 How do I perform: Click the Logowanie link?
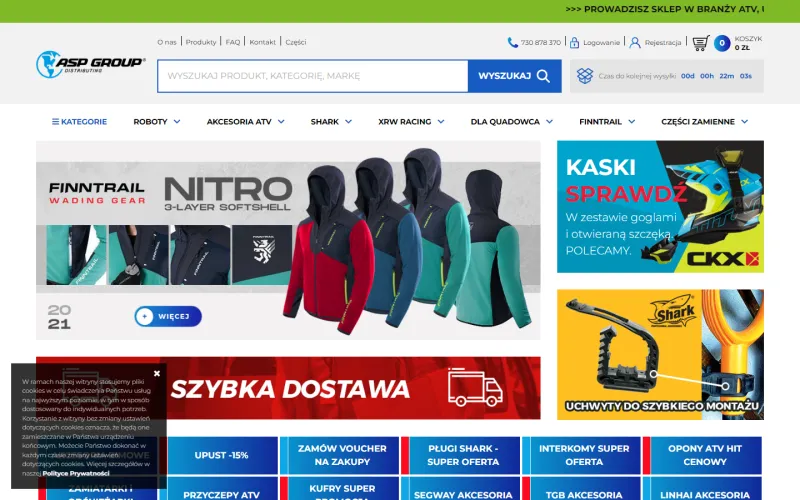(x=602, y=43)
